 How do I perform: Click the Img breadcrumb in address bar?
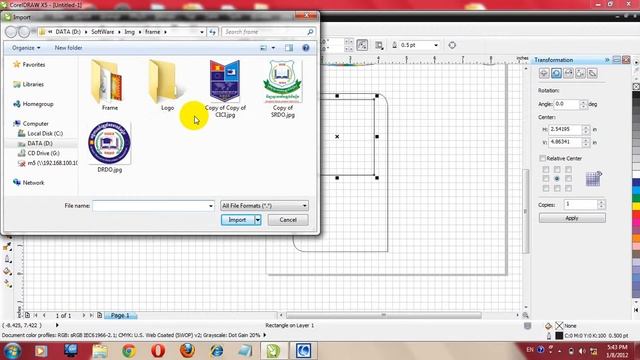point(129,32)
